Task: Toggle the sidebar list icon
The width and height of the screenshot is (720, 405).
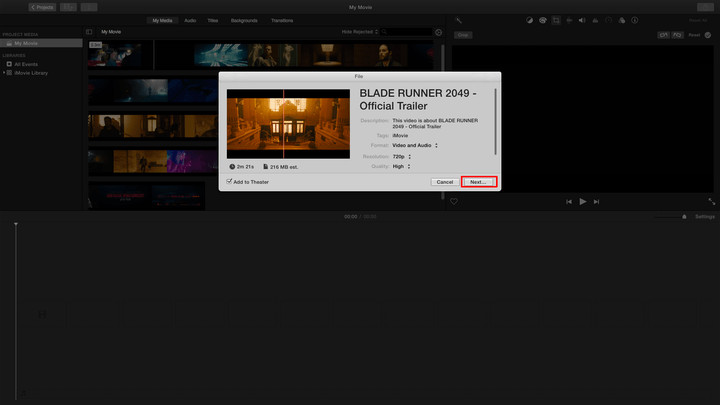Action: (x=89, y=32)
